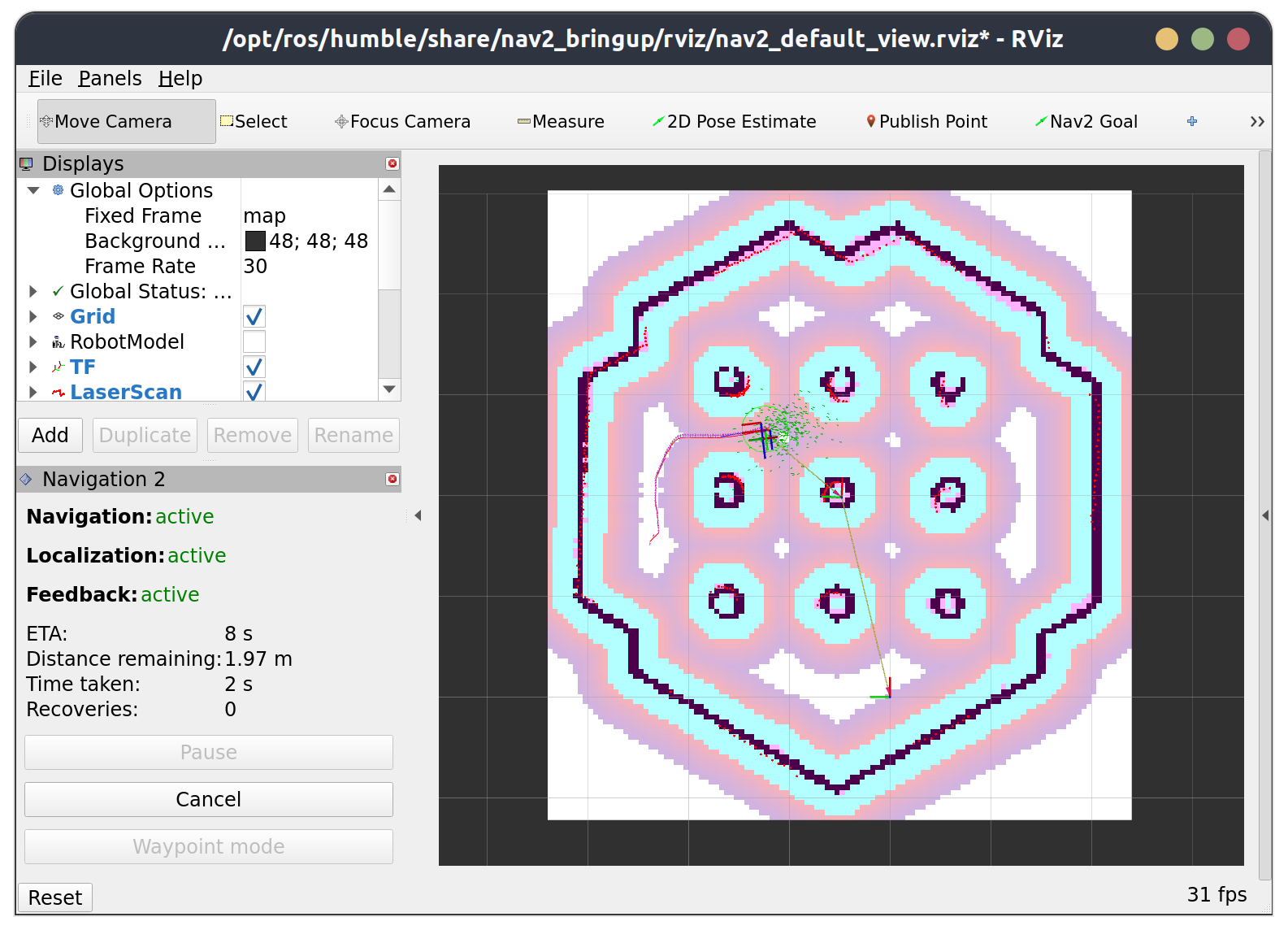The width and height of the screenshot is (1288, 930).
Task: Open the File menu
Action: (x=46, y=79)
